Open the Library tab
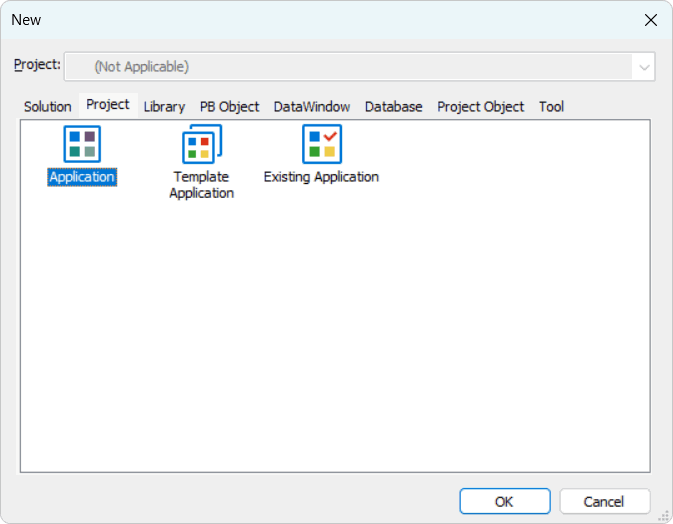This screenshot has height=524, width=673. [x=164, y=106]
